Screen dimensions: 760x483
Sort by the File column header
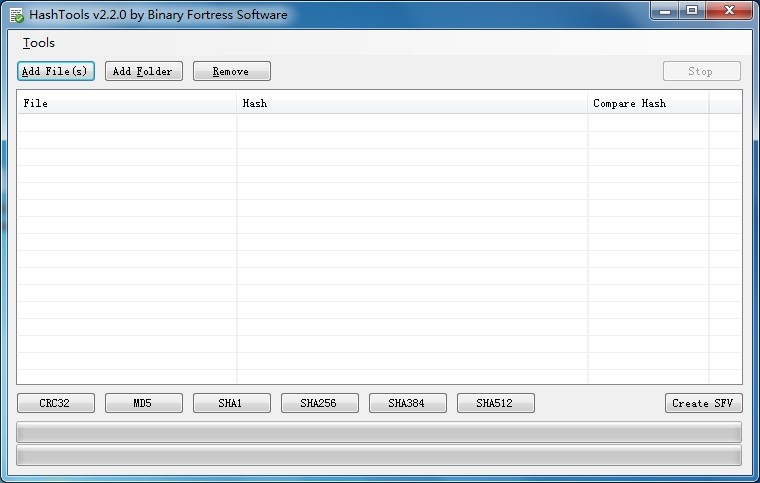126,103
